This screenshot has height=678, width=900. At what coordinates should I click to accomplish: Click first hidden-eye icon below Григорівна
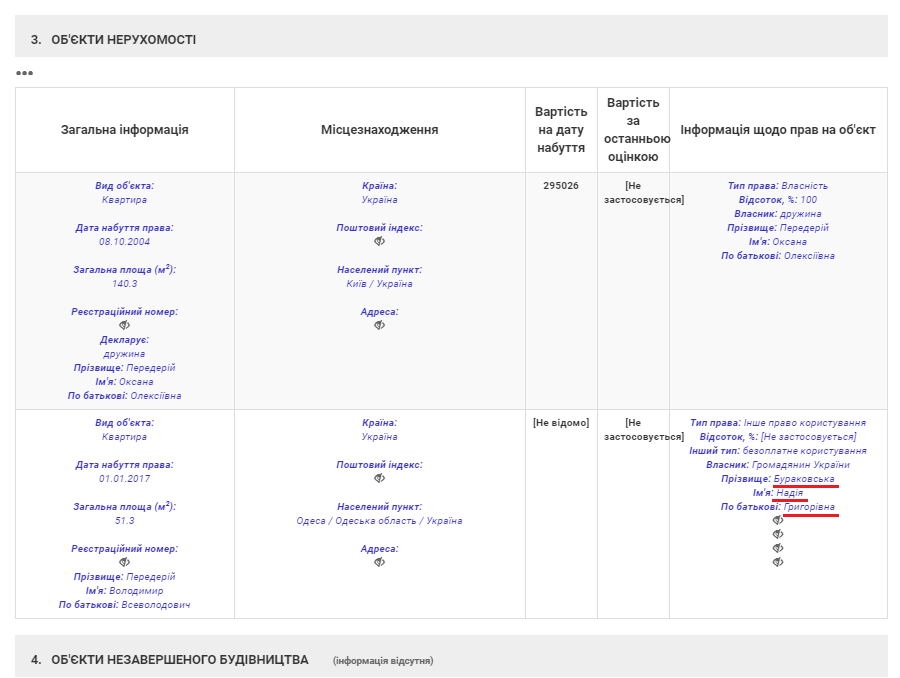[778, 520]
